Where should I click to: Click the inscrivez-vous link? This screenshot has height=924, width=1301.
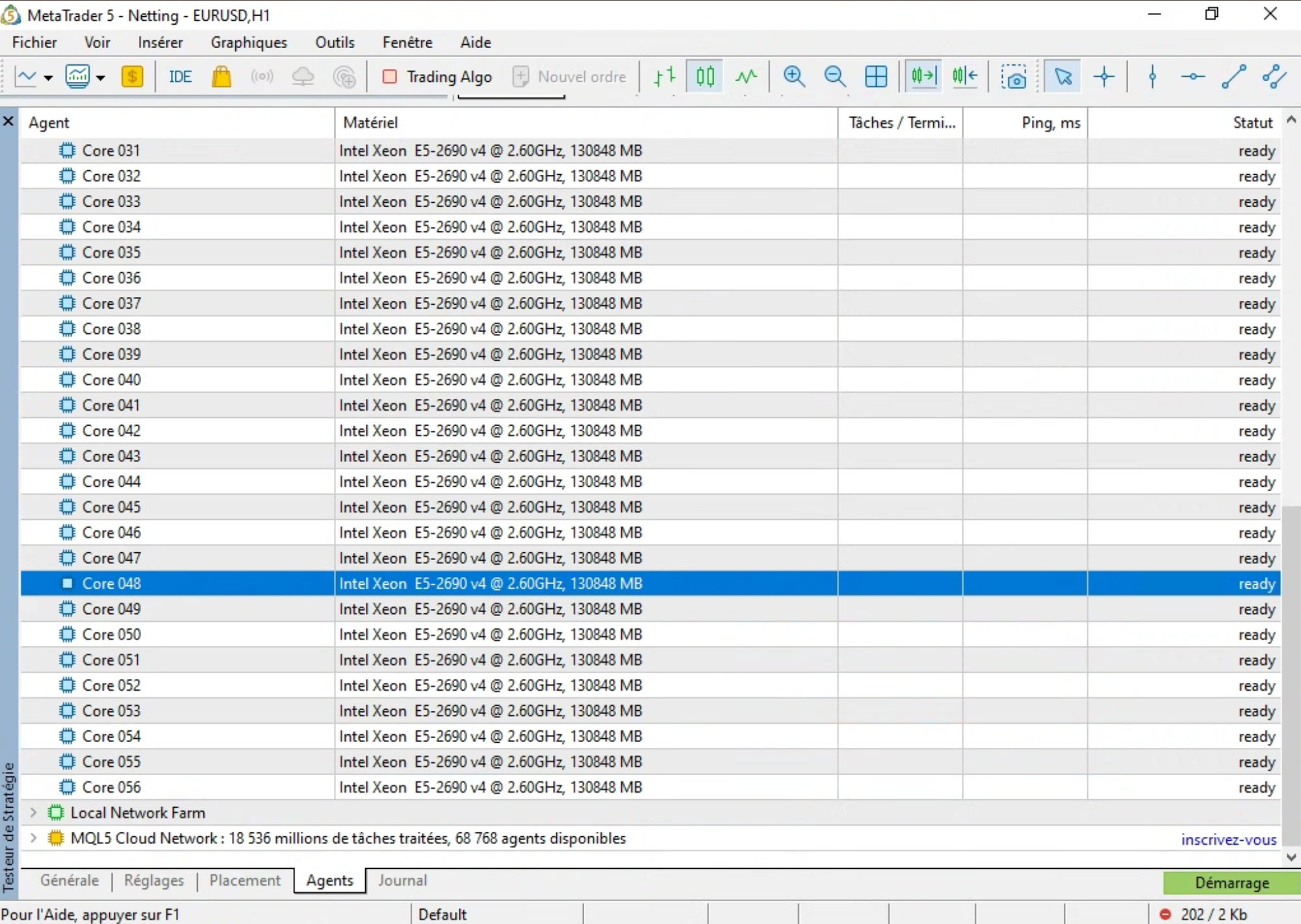pos(1228,839)
